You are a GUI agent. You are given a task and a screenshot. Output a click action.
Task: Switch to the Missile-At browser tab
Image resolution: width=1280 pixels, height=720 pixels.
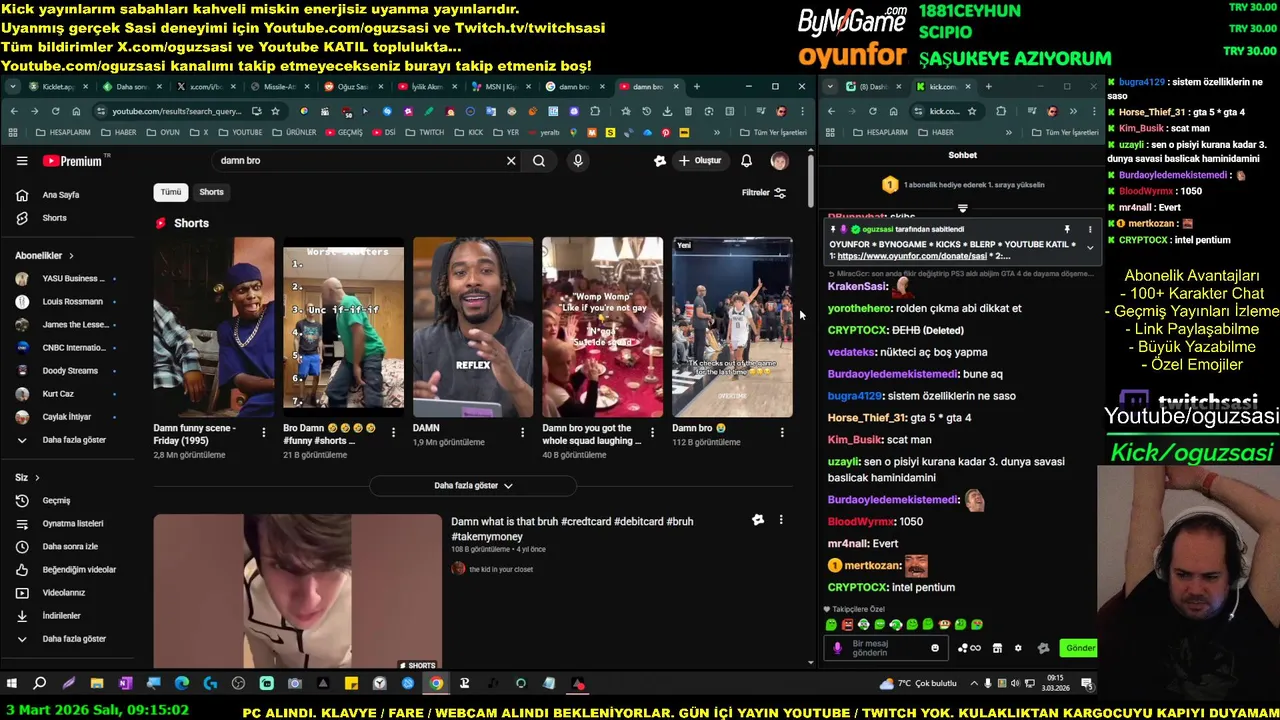pos(279,87)
